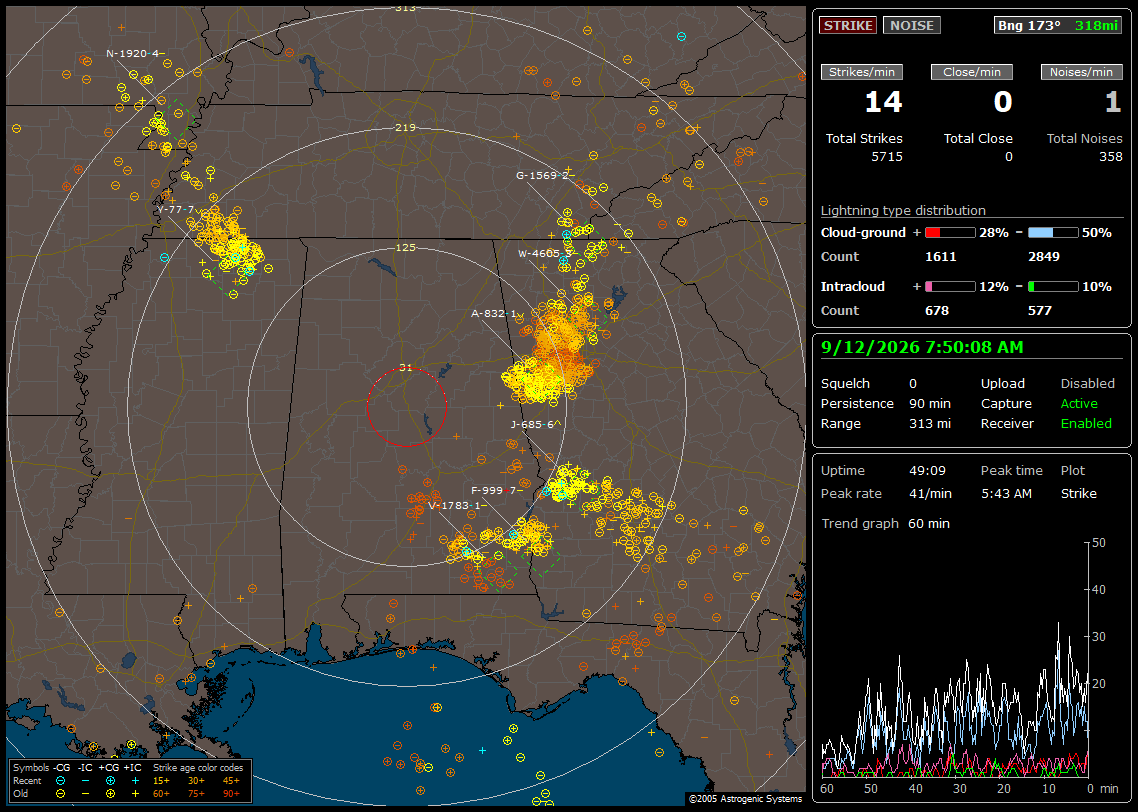Click storm cell label W-4605

pyautogui.click(x=539, y=253)
